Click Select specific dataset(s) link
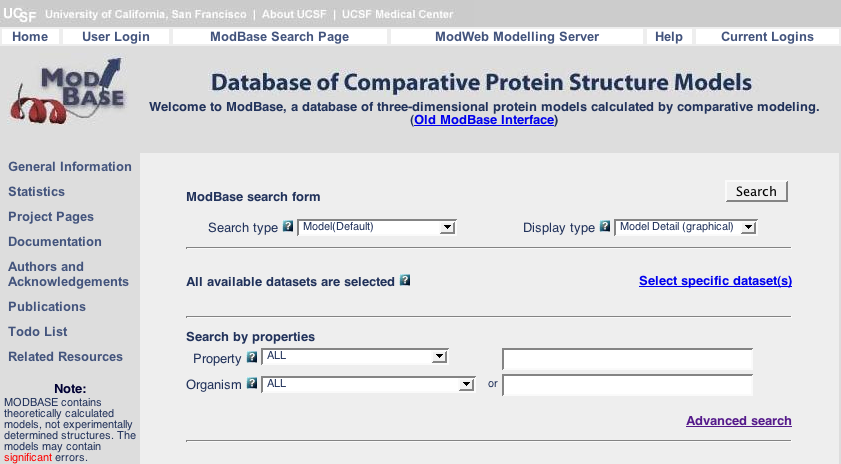The height and width of the screenshot is (464, 841). click(715, 281)
